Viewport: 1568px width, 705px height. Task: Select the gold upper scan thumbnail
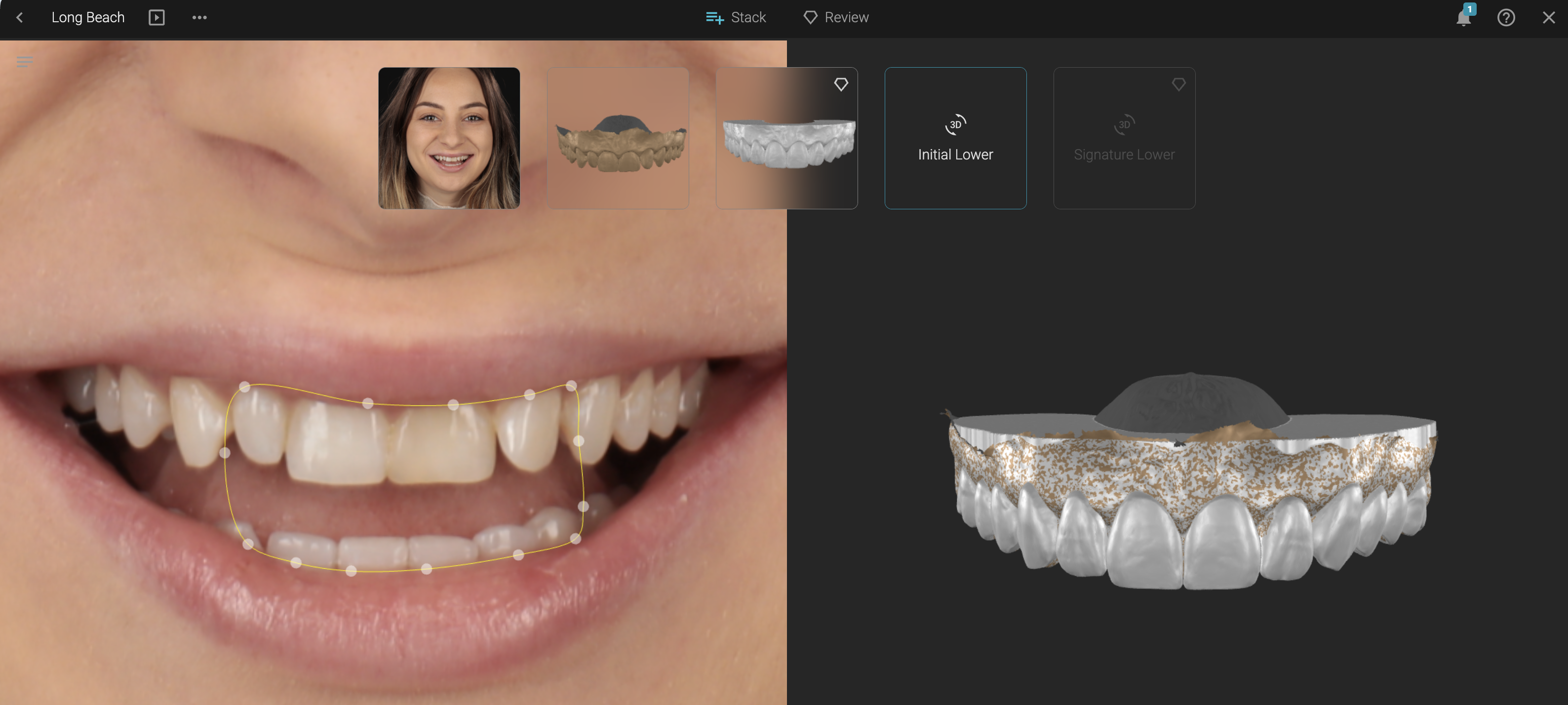(618, 138)
